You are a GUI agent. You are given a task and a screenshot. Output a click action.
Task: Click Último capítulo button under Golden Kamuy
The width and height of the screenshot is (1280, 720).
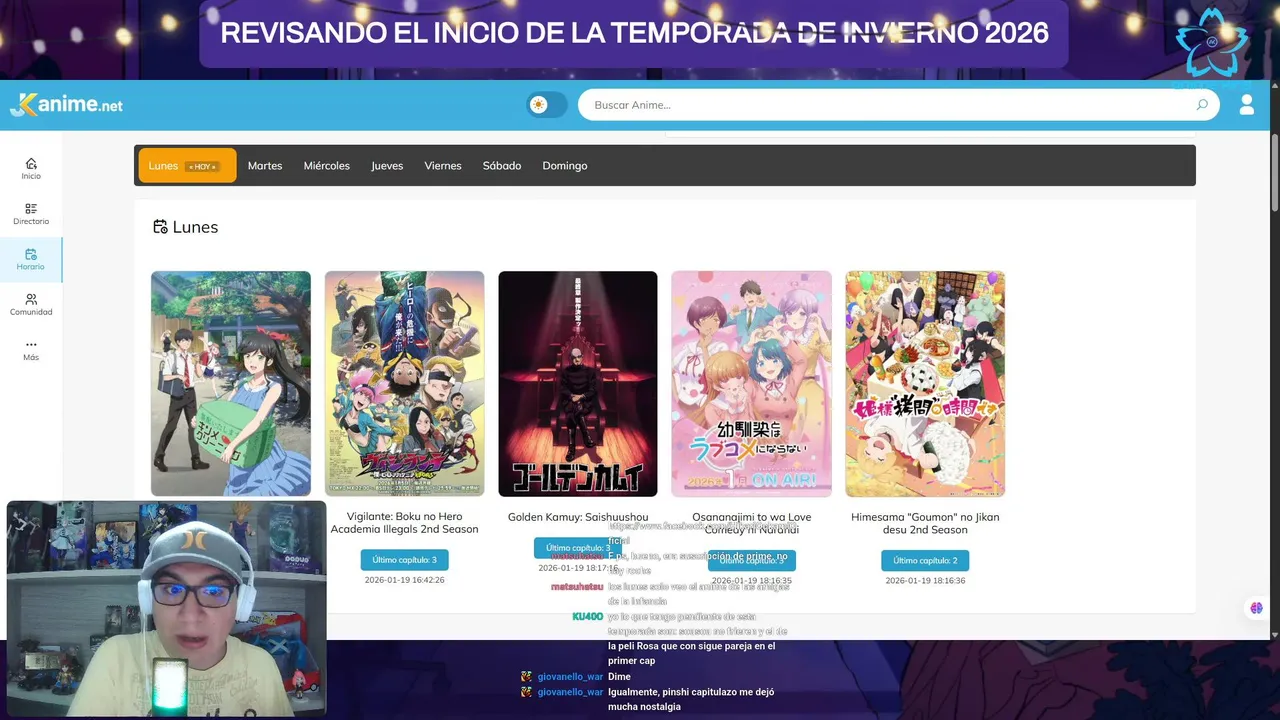[578, 548]
